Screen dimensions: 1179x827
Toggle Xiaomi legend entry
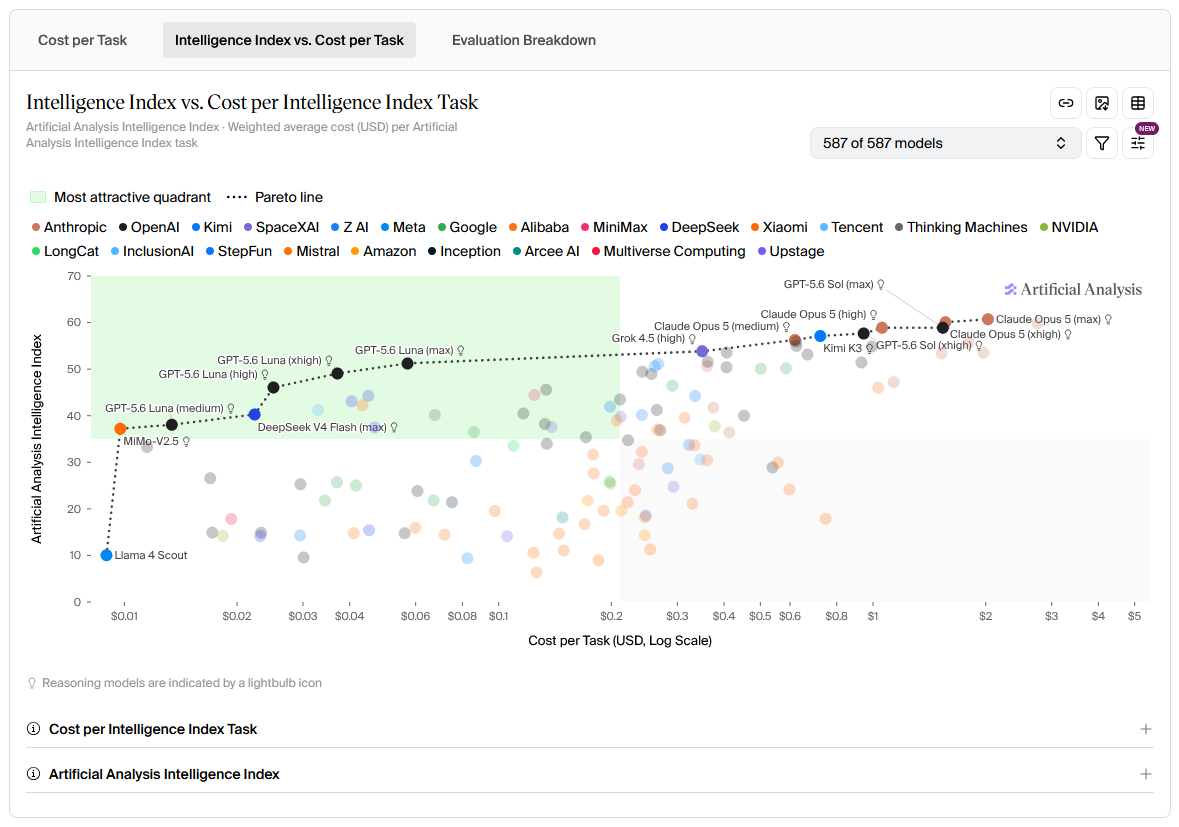click(x=779, y=227)
